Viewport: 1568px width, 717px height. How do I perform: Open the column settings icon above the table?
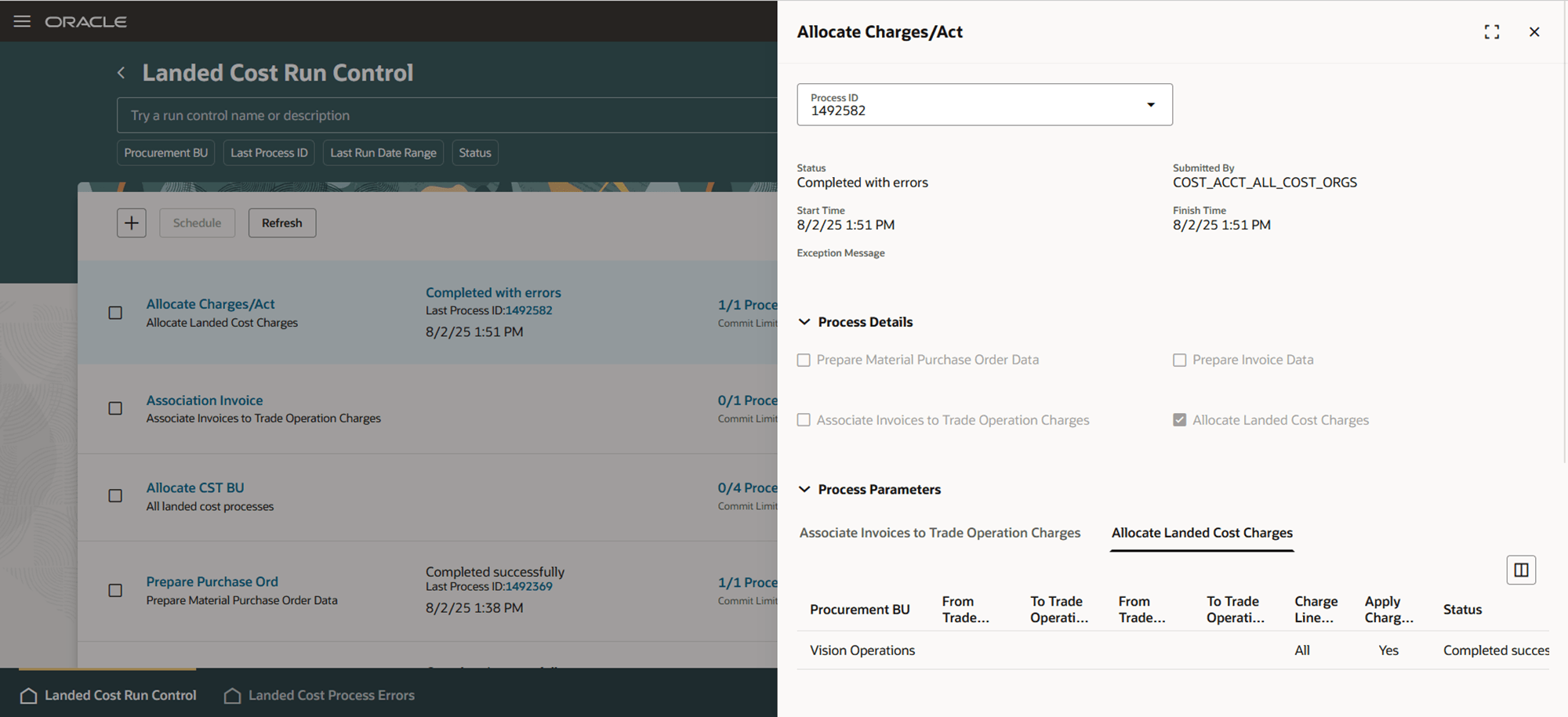[x=1521, y=570]
